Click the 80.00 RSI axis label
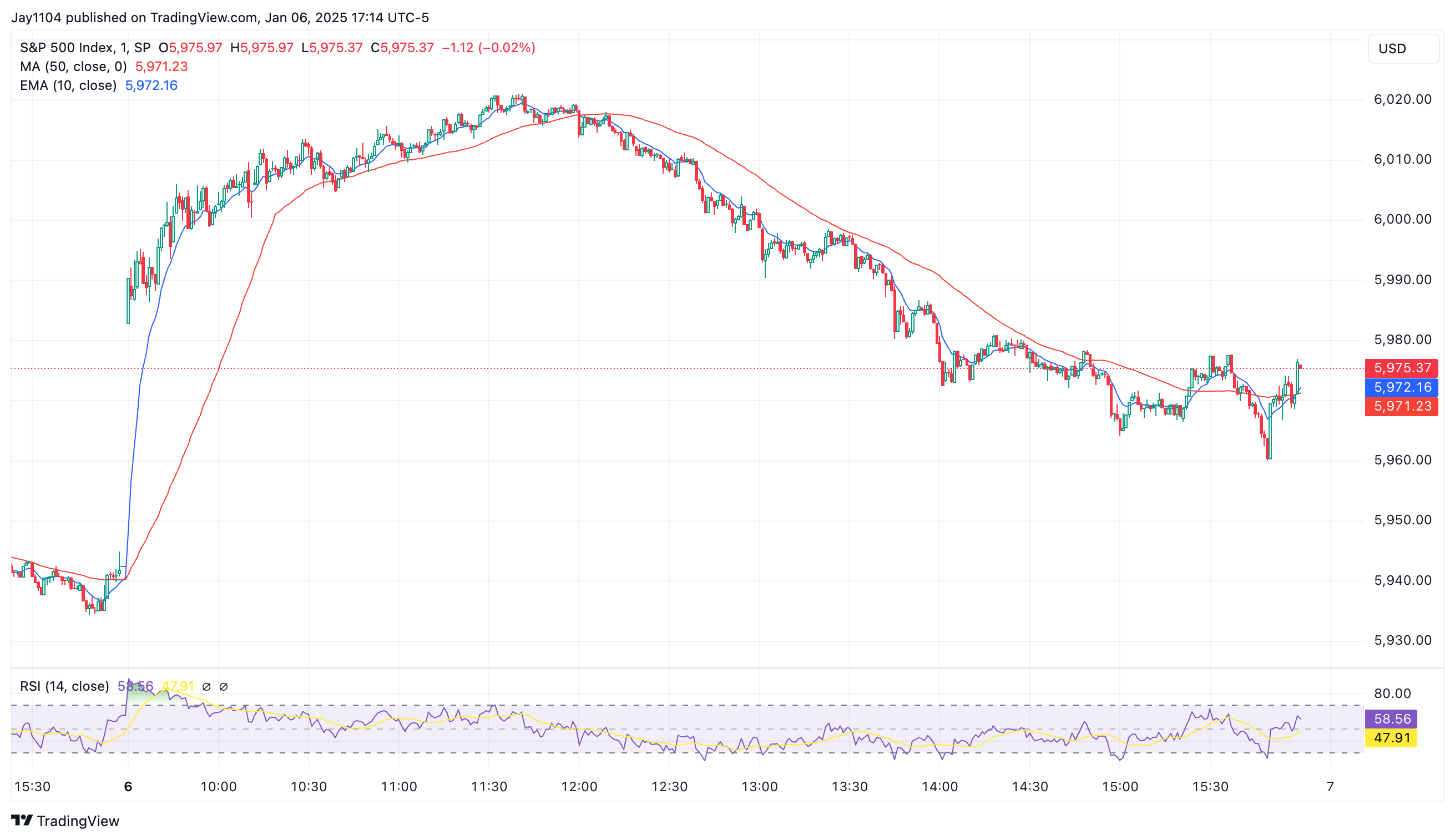Image resolution: width=1455 pixels, height=840 pixels. click(x=1392, y=694)
